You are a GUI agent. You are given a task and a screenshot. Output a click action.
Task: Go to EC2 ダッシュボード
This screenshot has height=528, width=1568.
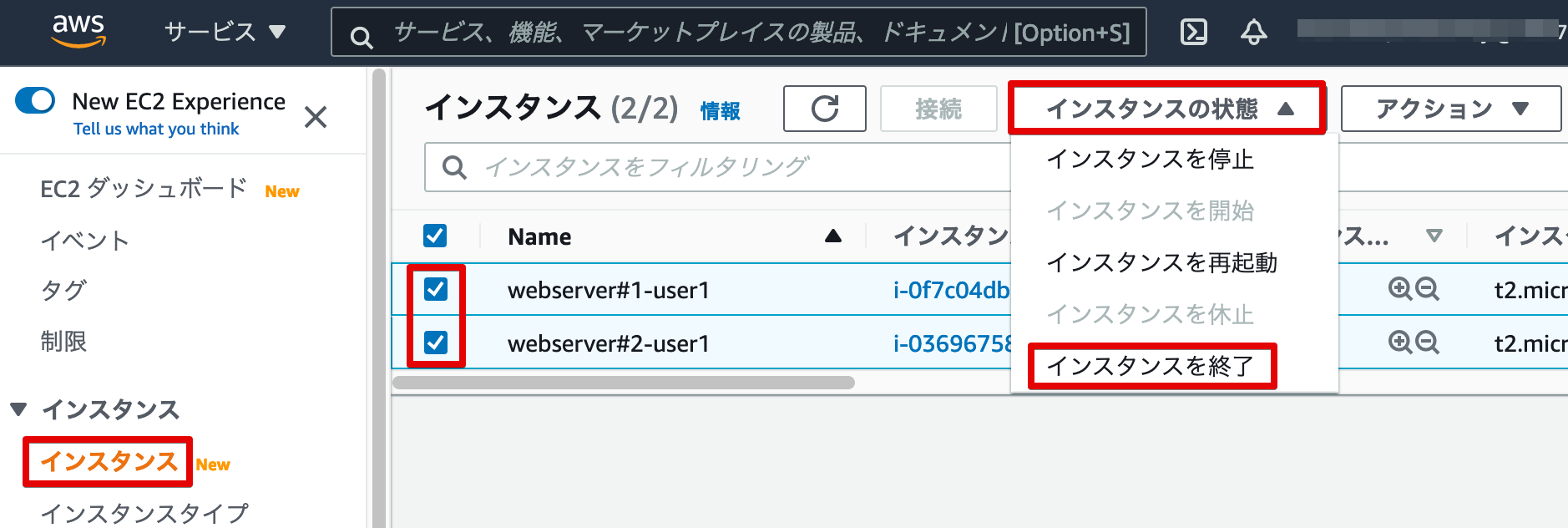[144, 189]
